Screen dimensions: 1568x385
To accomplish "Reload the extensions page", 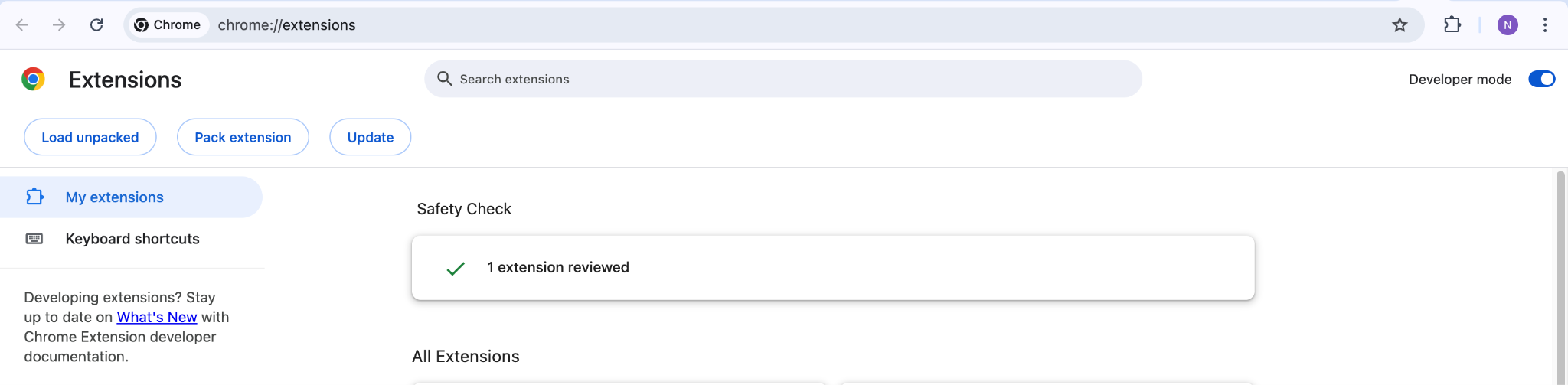I will pyautogui.click(x=96, y=25).
